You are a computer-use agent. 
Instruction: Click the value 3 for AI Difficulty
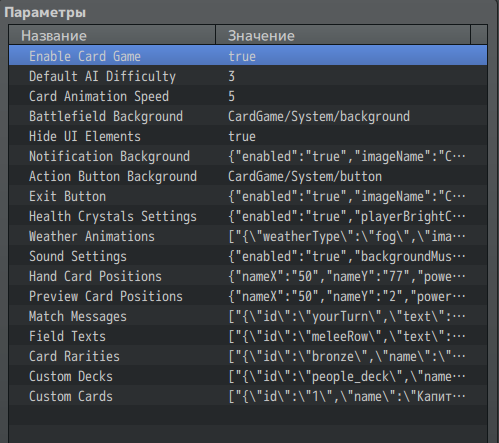point(232,76)
